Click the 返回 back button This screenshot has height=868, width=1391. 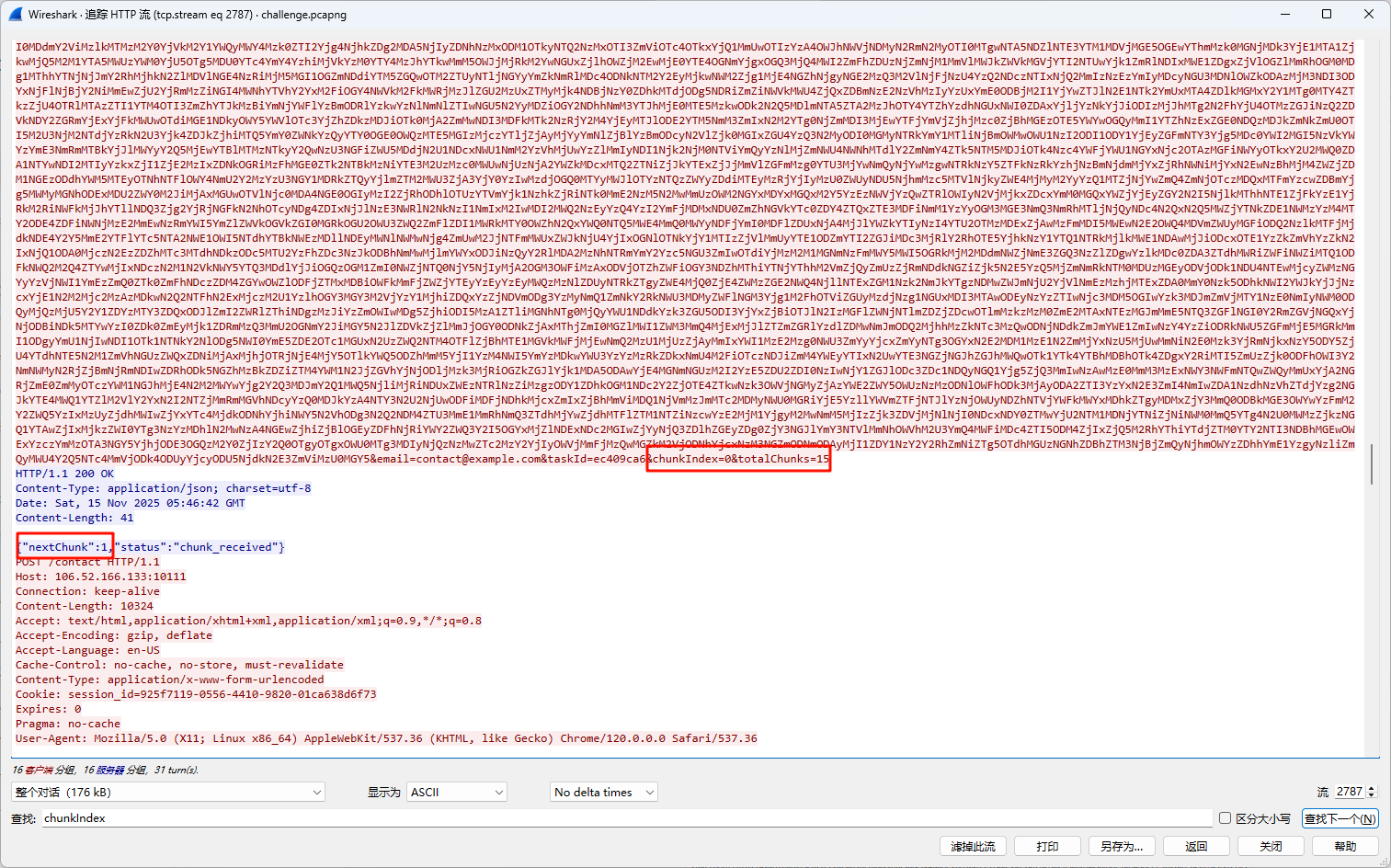[1196, 846]
